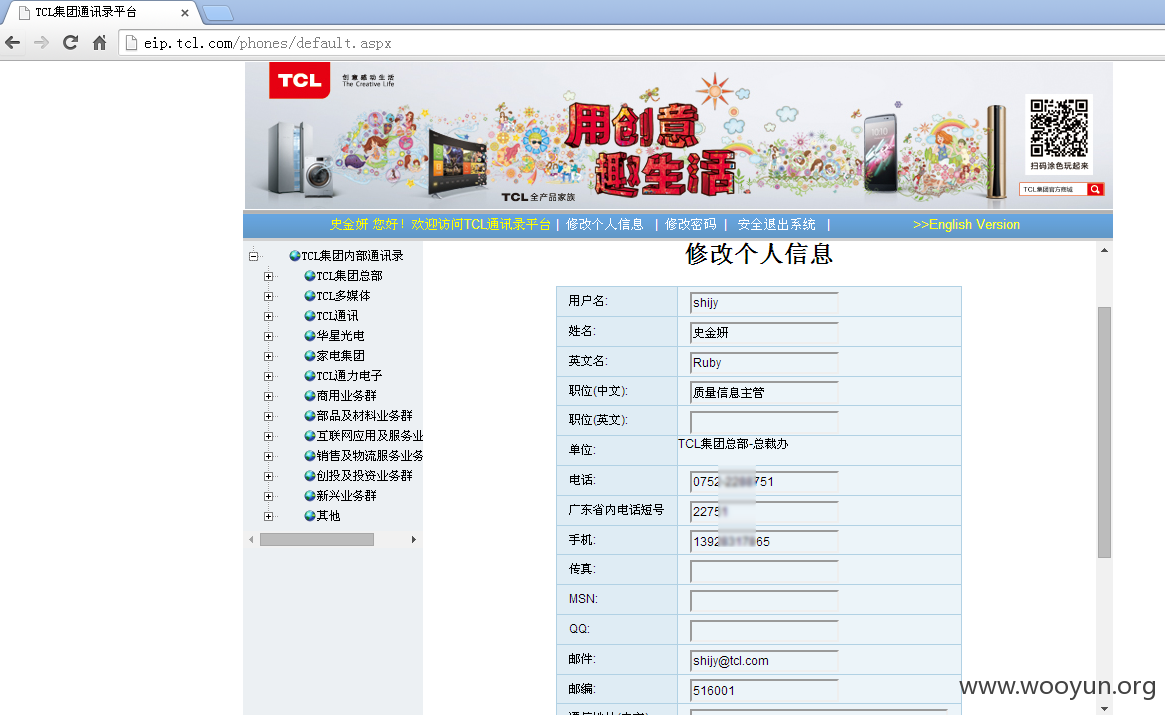
Task: Expand the 华星光电 tree node
Action: point(268,337)
